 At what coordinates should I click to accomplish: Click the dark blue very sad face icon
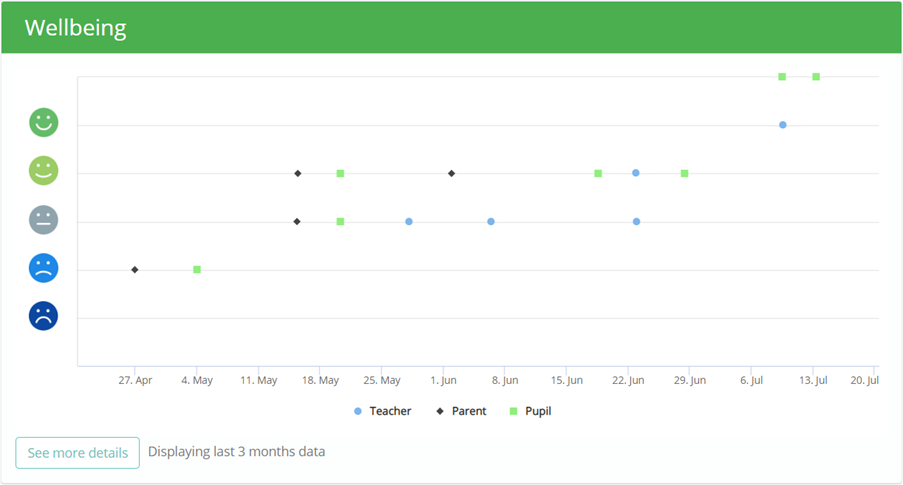click(44, 316)
